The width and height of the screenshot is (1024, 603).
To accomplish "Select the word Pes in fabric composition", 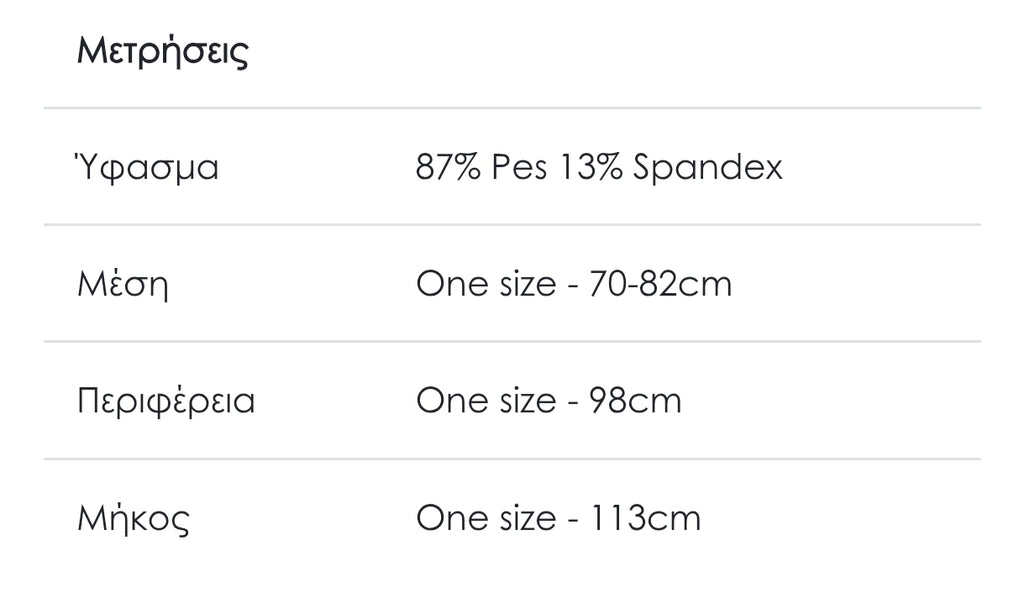I will coord(519,168).
